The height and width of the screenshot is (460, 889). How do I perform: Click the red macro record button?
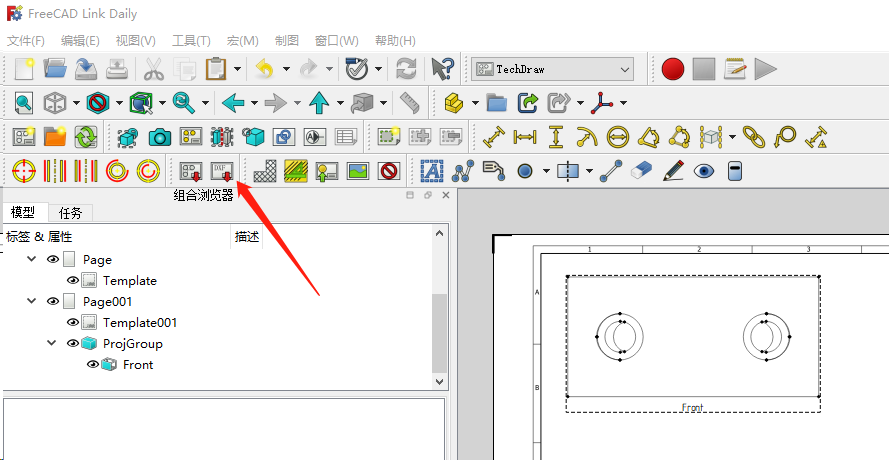672,69
